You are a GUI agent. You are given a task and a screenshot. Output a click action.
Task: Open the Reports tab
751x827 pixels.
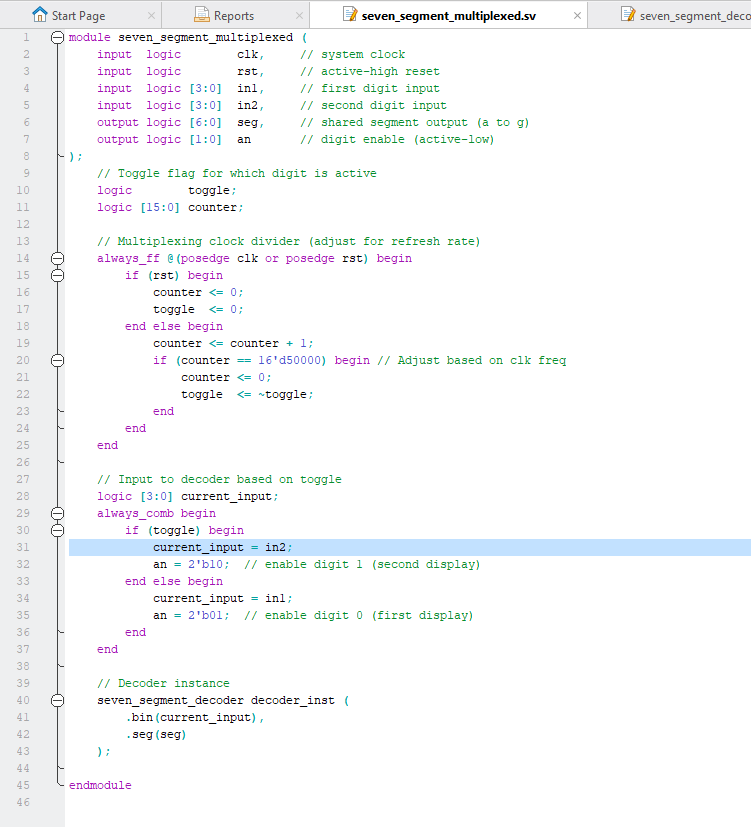click(x=234, y=16)
